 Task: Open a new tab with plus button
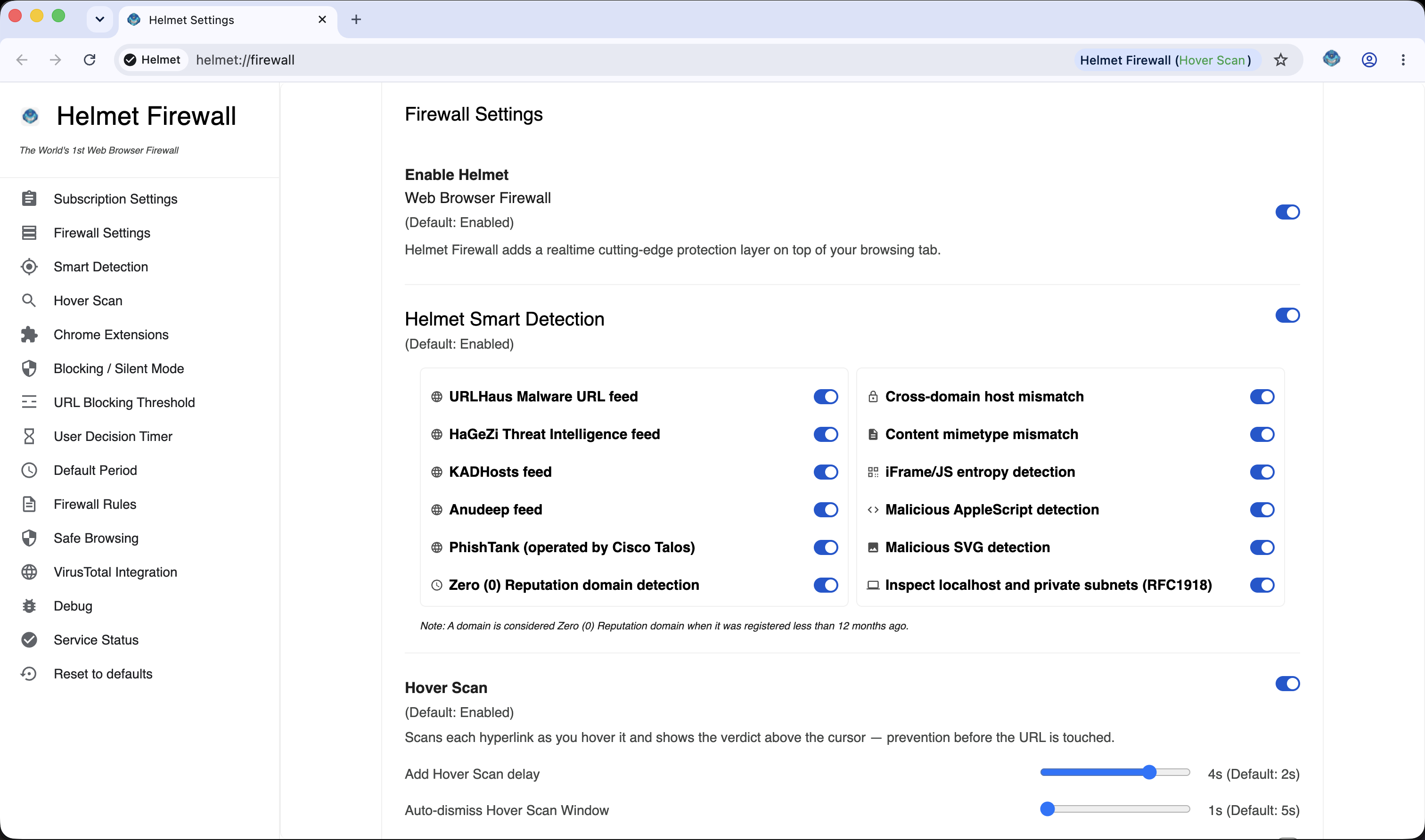click(356, 19)
